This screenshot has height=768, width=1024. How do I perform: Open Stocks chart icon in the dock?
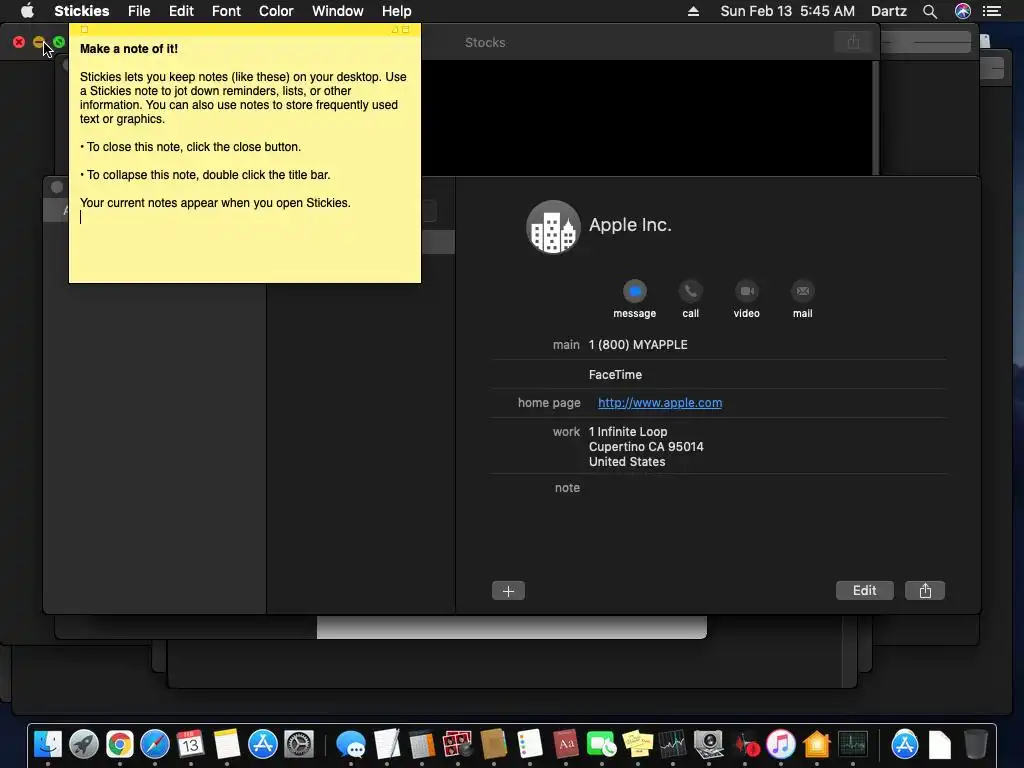[673, 744]
